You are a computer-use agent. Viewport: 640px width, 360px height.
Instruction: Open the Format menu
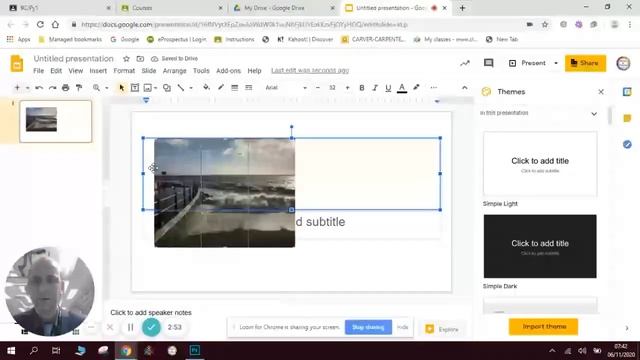click(x=124, y=71)
